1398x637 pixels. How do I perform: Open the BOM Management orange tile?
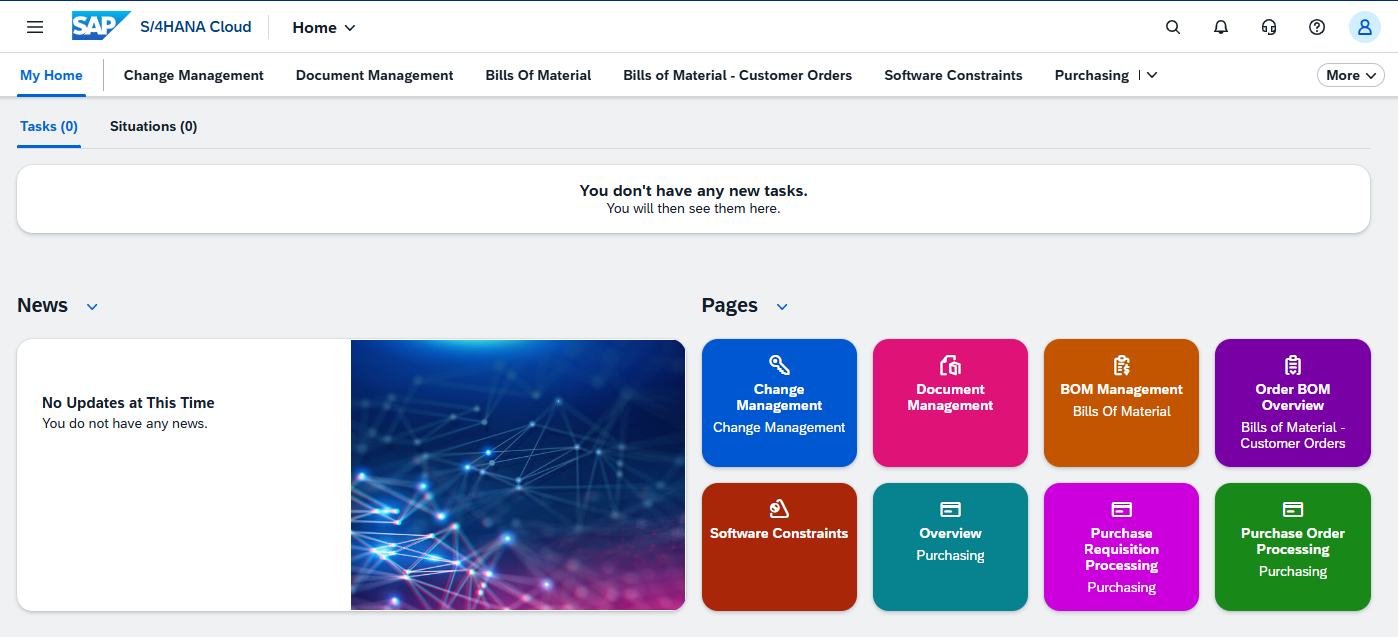tap(1121, 403)
